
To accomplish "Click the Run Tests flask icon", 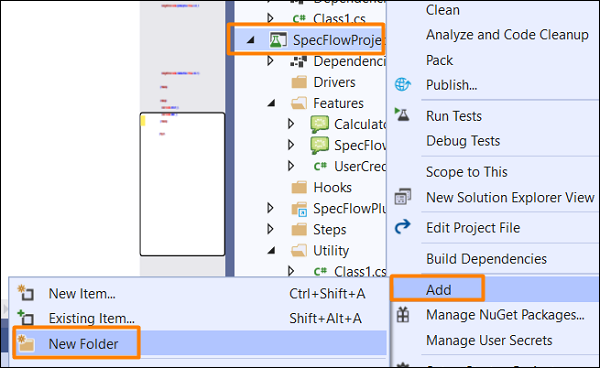I will click(x=402, y=115).
